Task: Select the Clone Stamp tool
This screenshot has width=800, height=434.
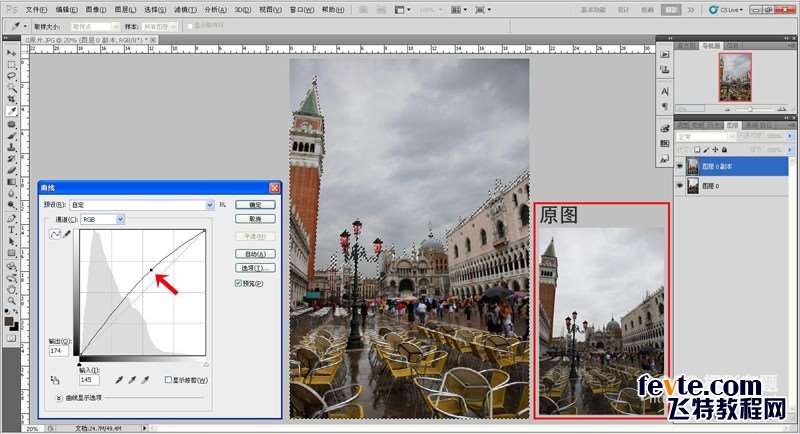Action: (11, 147)
